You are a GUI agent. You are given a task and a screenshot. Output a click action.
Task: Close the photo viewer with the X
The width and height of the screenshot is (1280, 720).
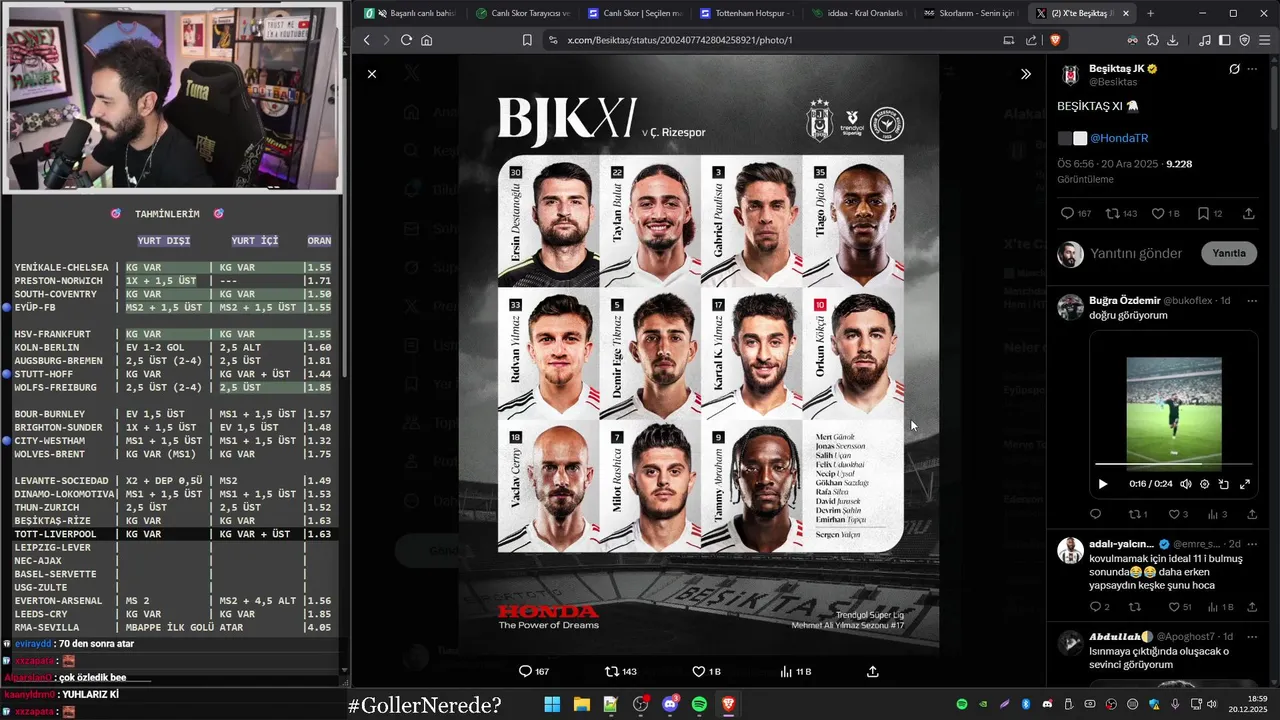[x=372, y=74]
